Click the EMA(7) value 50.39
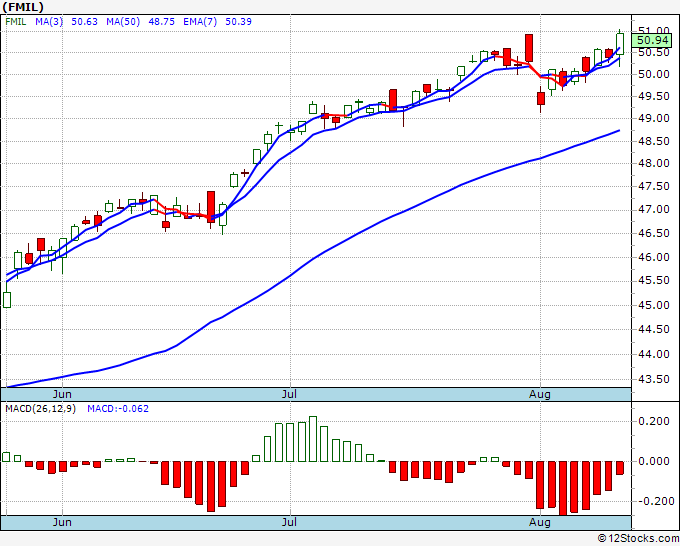 (x=239, y=22)
